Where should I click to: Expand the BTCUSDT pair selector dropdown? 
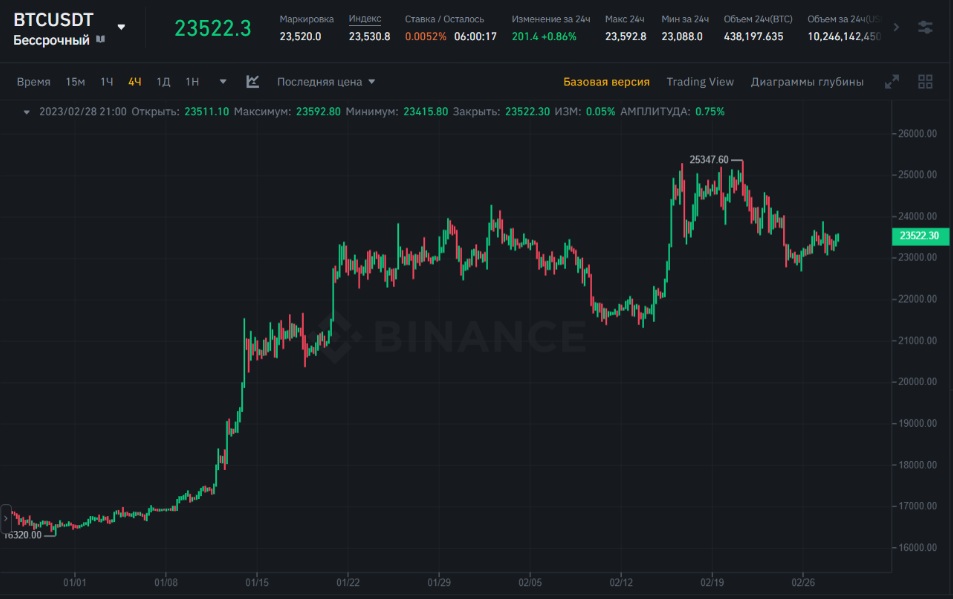tap(121, 27)
